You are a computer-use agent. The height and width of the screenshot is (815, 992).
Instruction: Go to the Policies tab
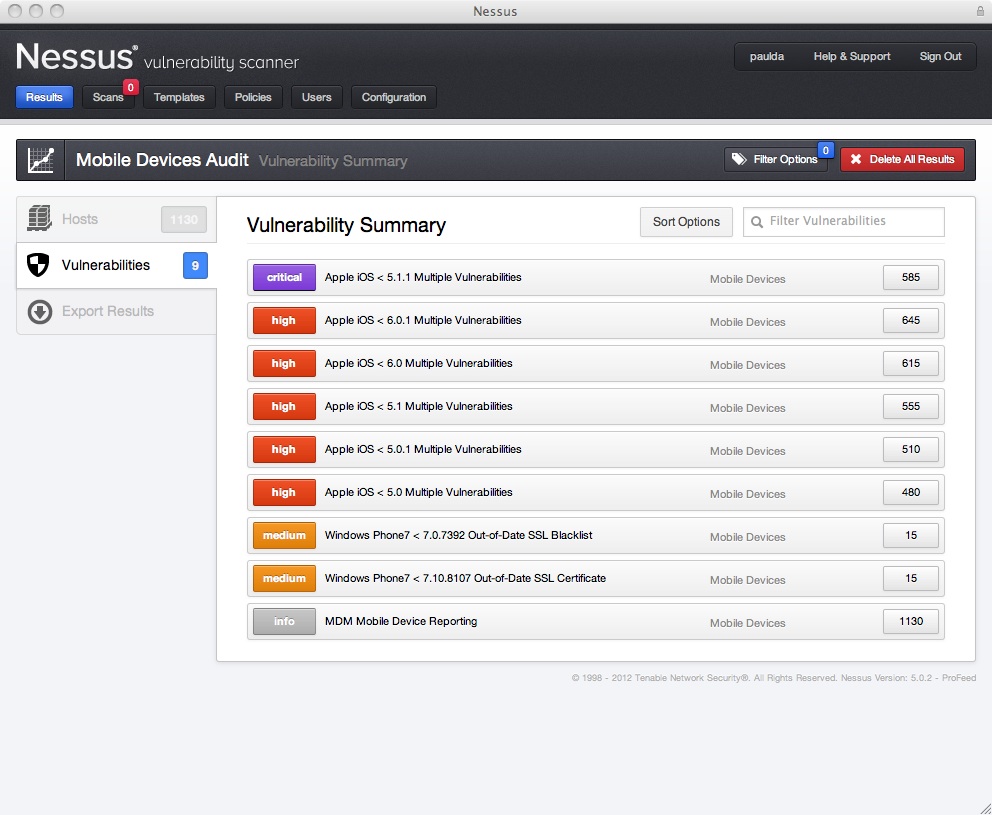coord(253,97)
